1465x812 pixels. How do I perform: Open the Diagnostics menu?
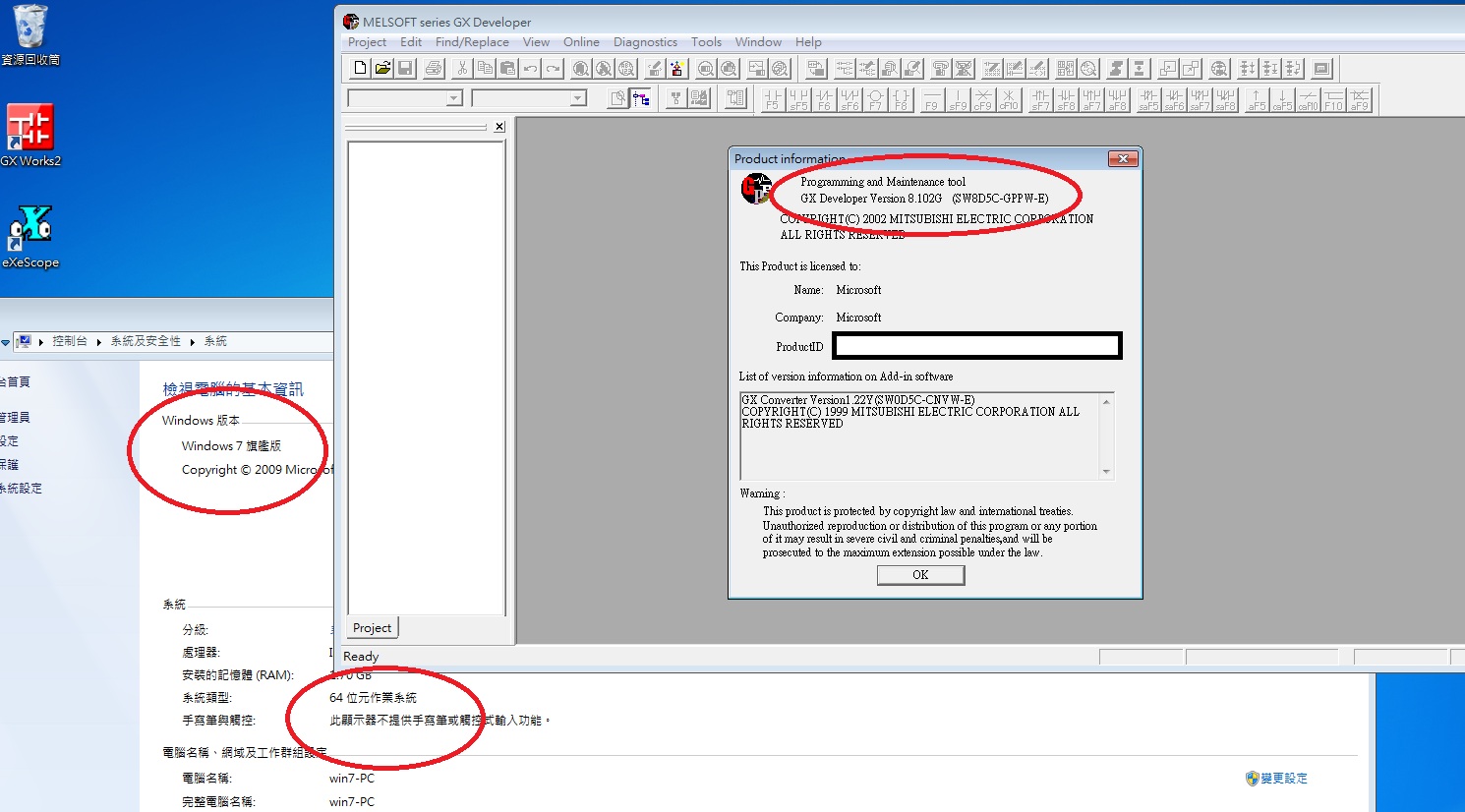(645, 42)
